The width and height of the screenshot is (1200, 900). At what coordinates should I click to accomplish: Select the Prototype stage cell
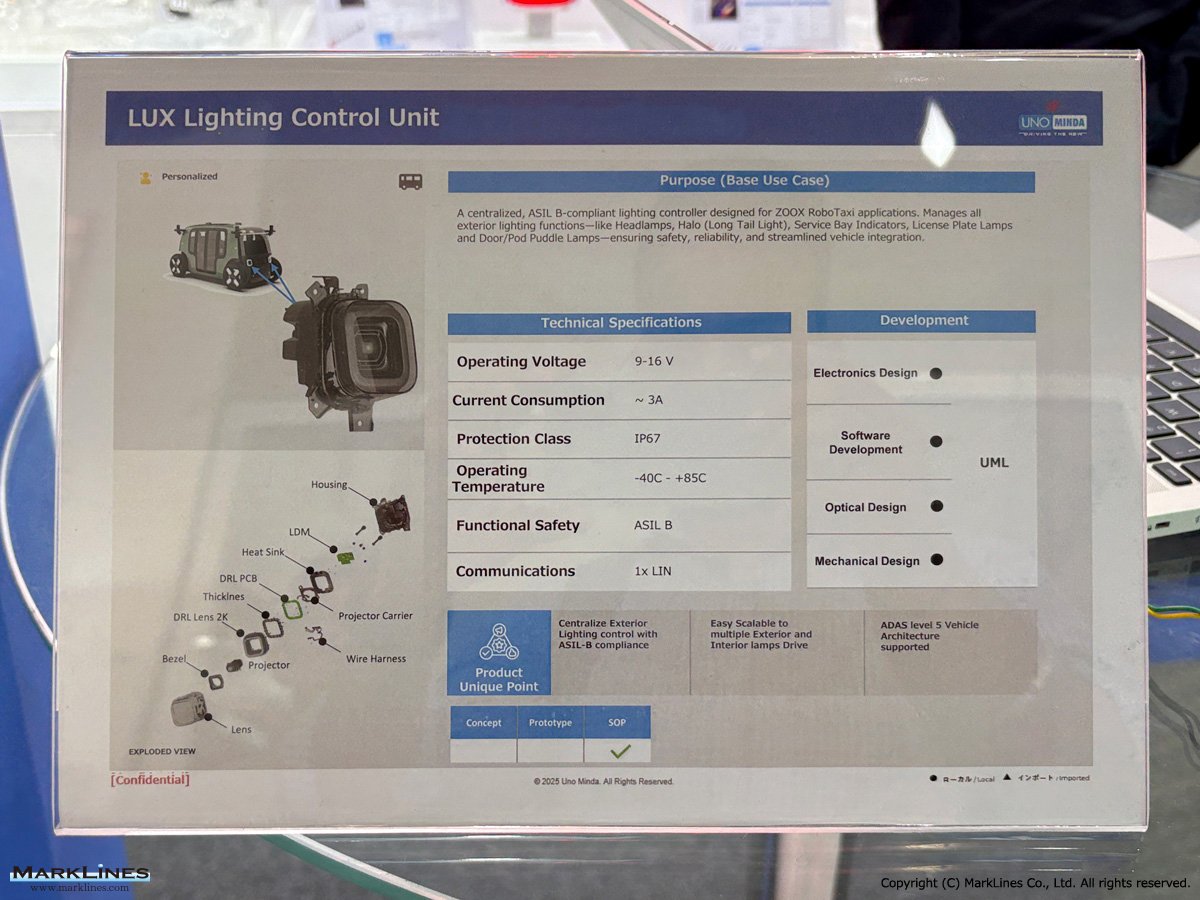550,750
